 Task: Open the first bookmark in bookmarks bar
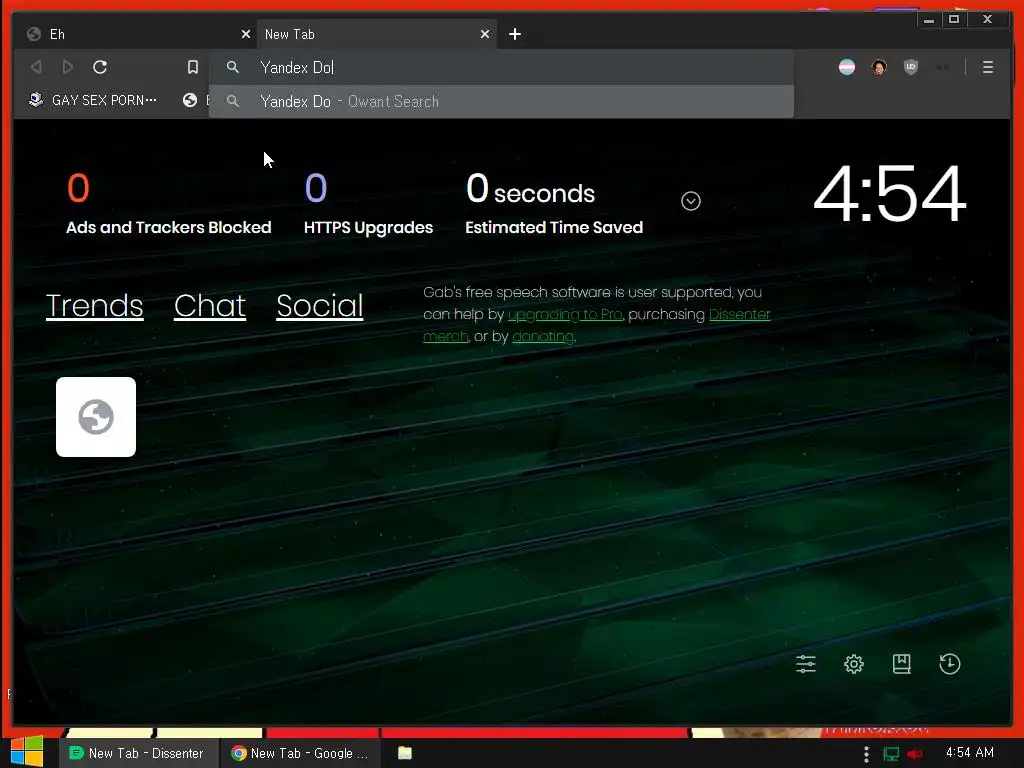[93, 100]
